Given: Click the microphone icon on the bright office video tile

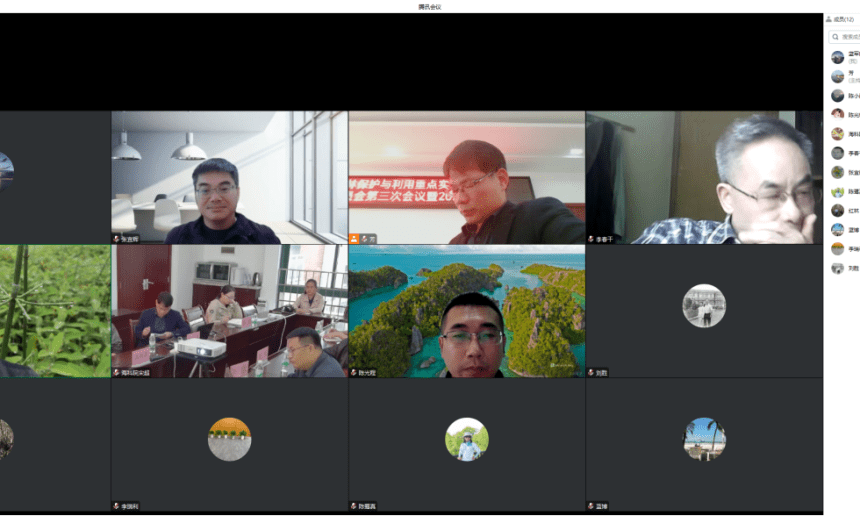Looking at the screenshot, I should [x=117, y=239].
